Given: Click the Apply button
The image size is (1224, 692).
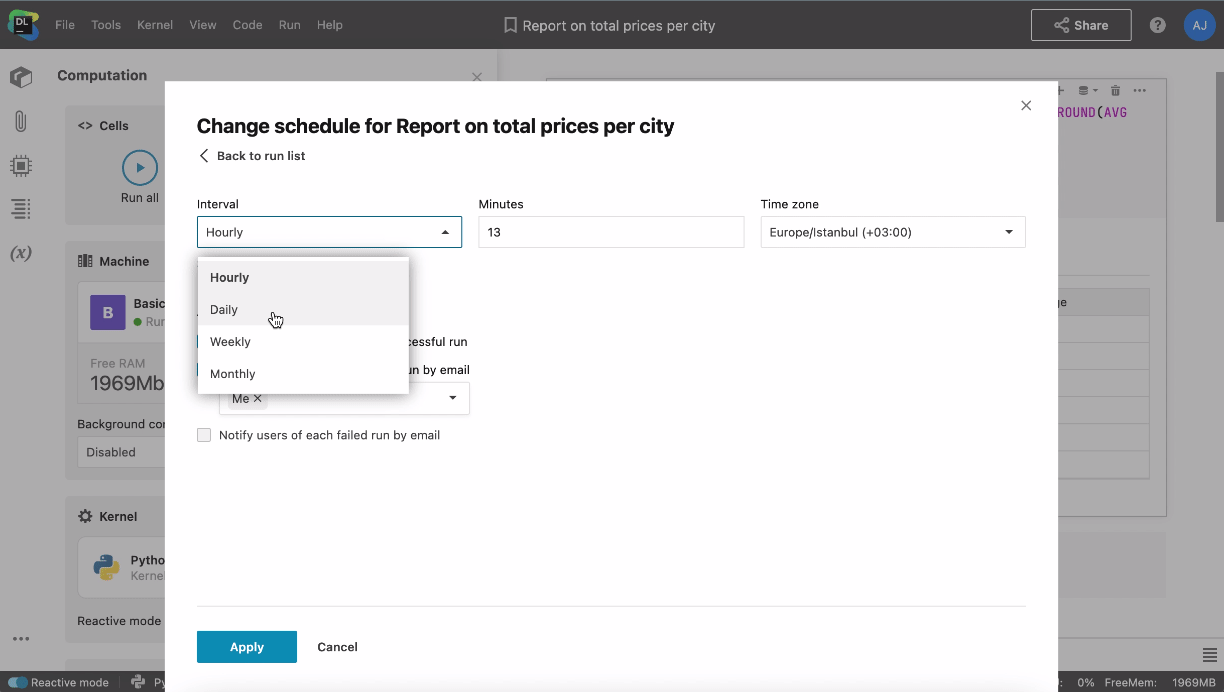Looking at the screenshot, I should pyautogui.click(x=247, y=647).
